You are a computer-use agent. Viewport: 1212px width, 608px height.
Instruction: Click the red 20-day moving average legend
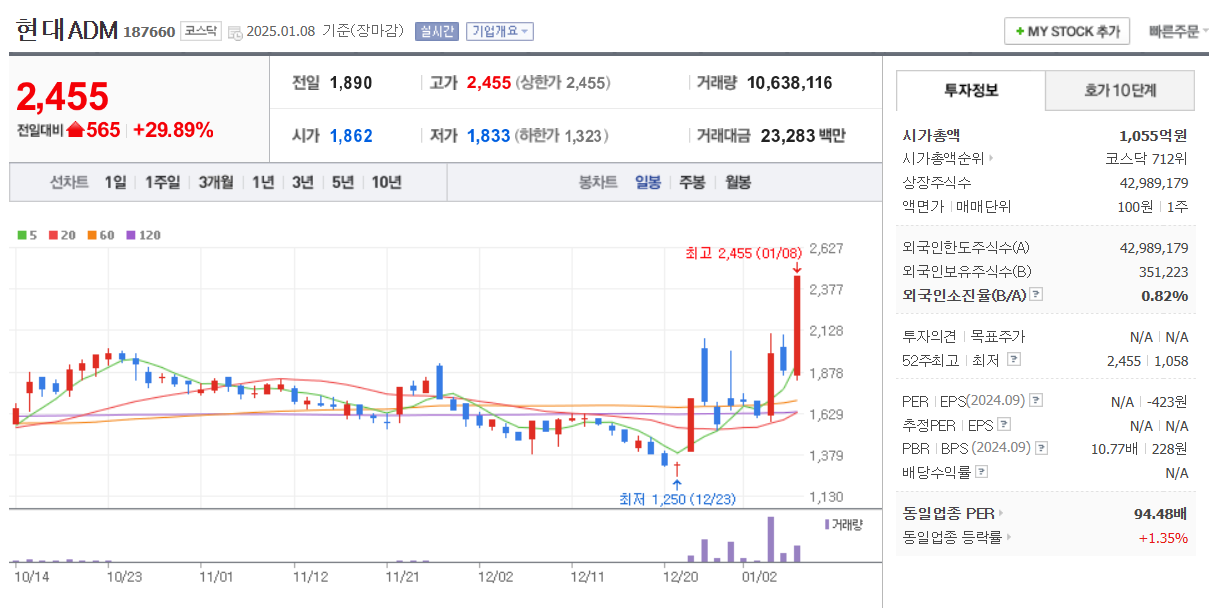pyautogui.click(x=62, y=236)
